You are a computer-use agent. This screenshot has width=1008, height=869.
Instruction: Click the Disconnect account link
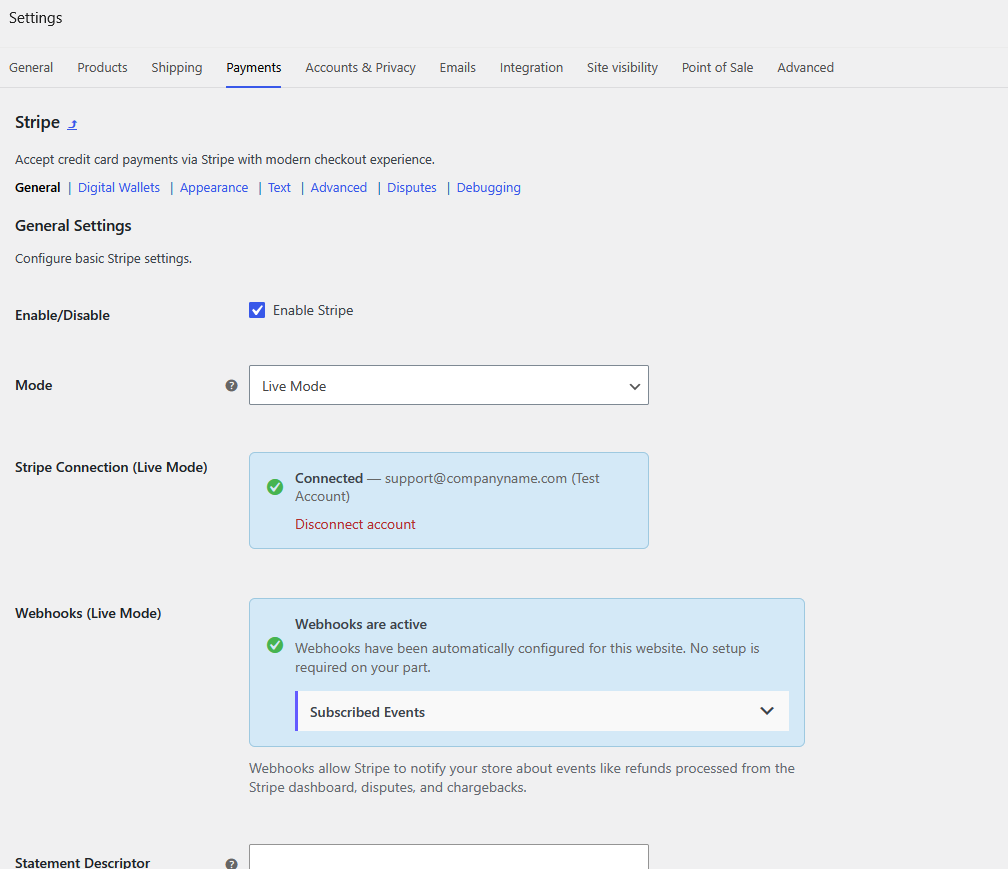356,524
